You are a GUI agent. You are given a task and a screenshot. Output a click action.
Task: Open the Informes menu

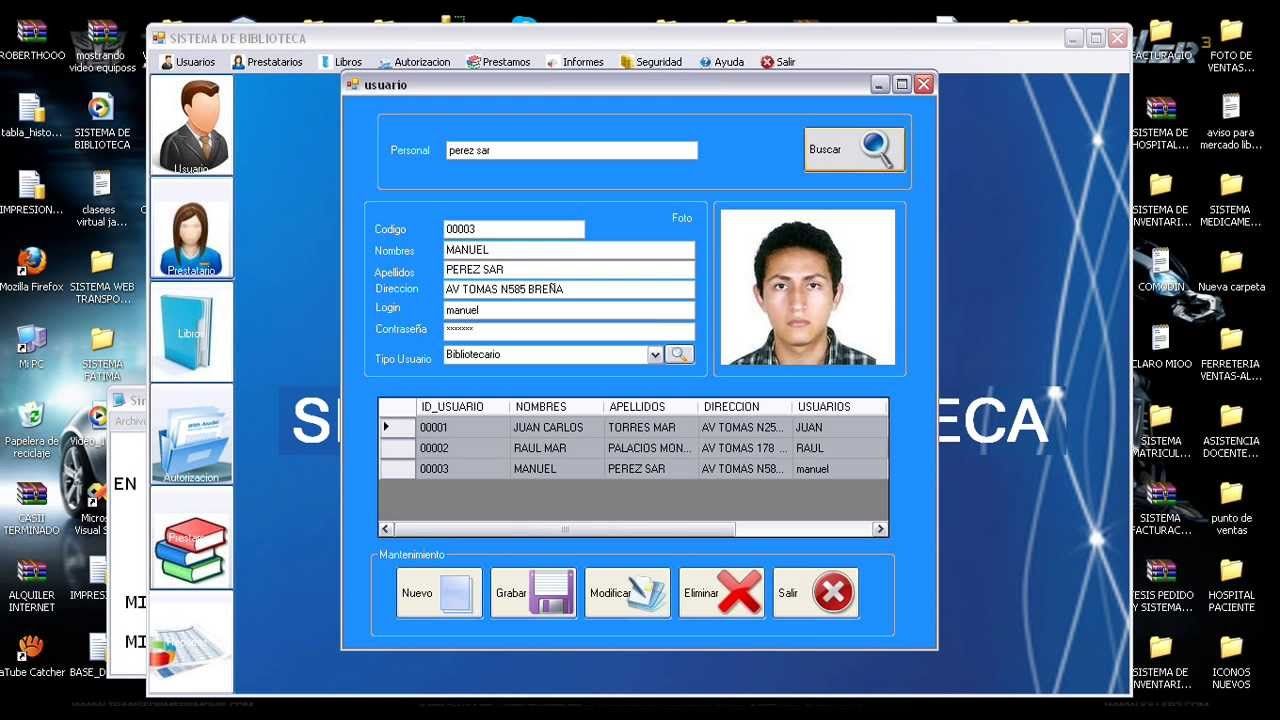tap(575, 62)
